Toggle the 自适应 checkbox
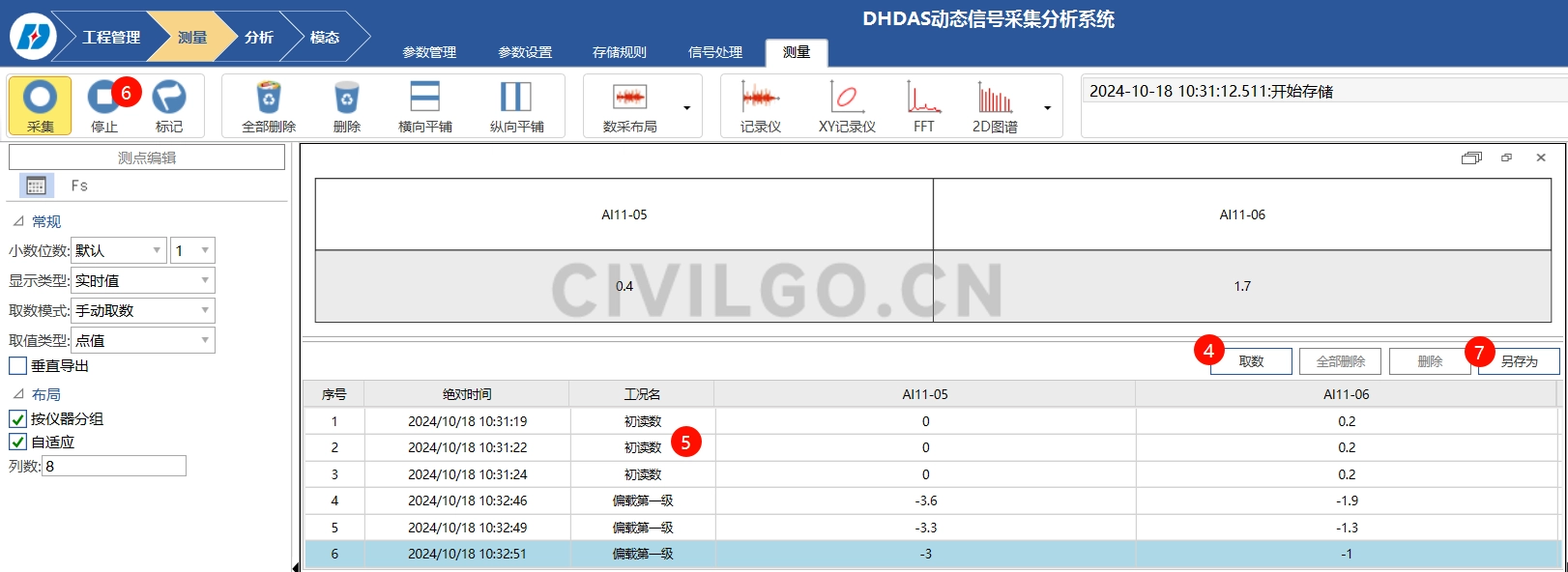The width and height of the screenshot is (1568, 572). point(17,443)
